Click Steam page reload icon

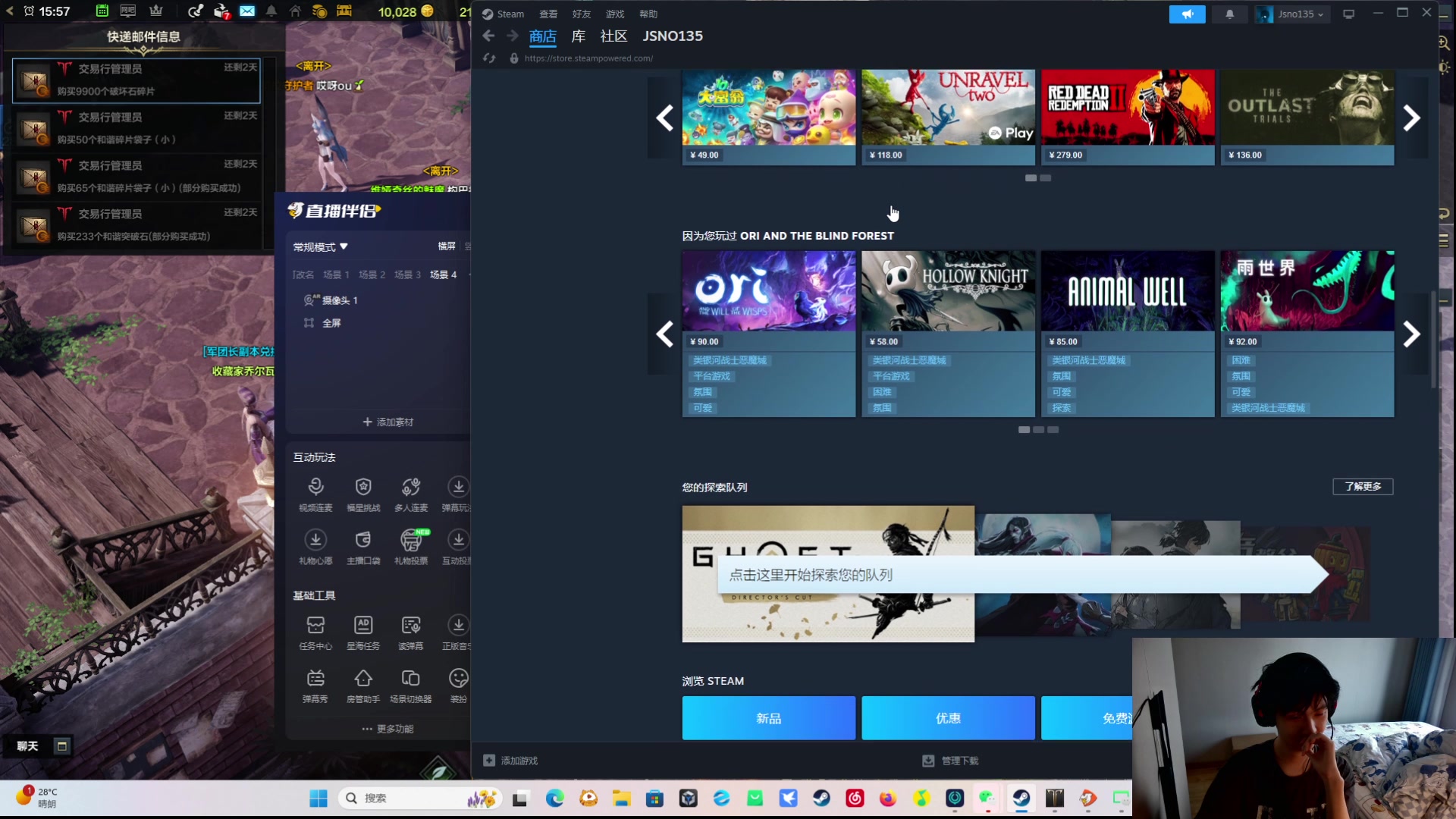[x=489, y=58]
